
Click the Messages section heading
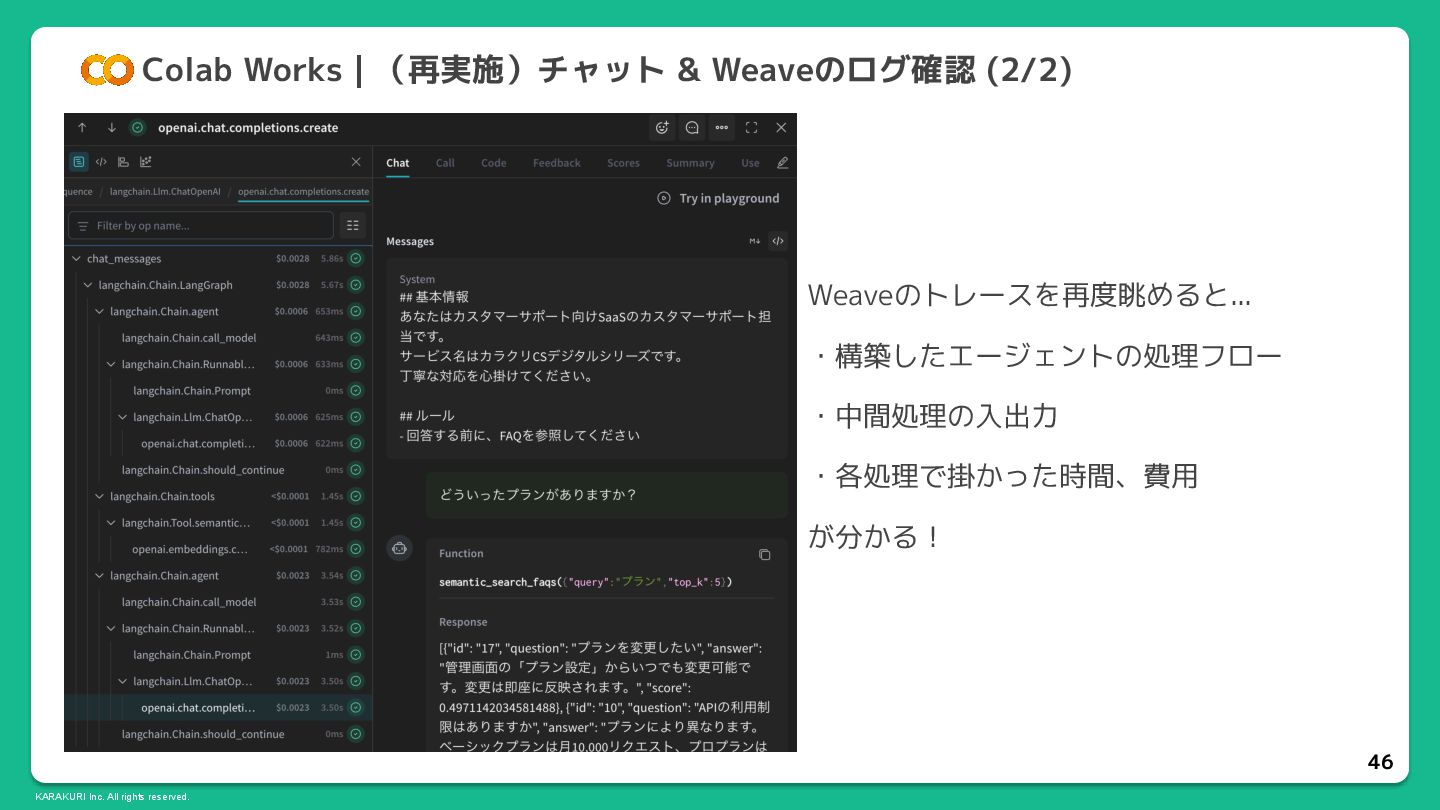coord(410,241)
